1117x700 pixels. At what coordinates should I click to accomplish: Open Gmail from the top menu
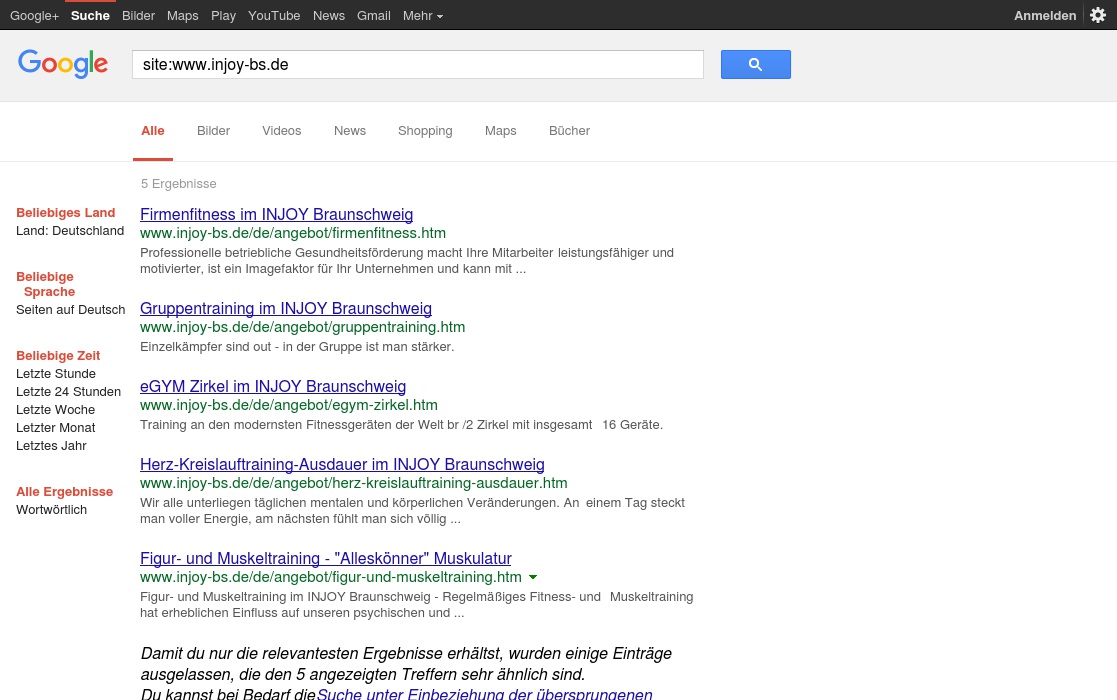(373, 15)
